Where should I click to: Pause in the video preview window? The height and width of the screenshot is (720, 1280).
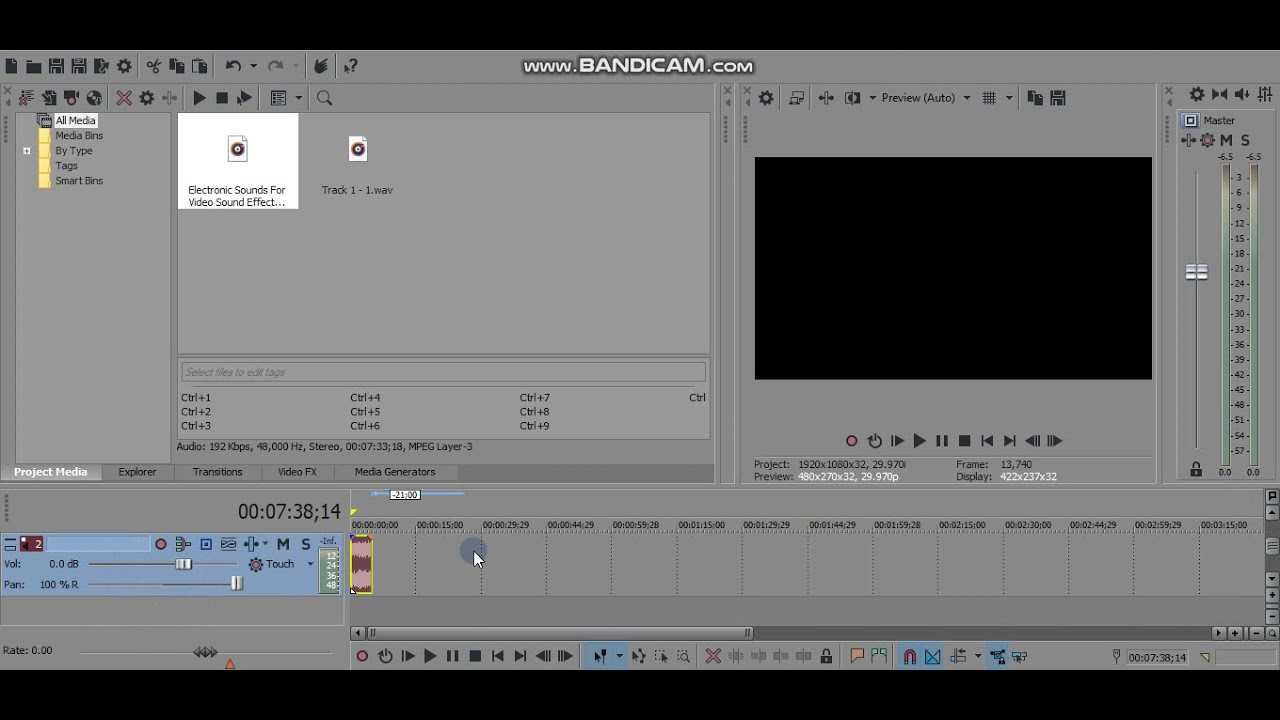point(942,441)
